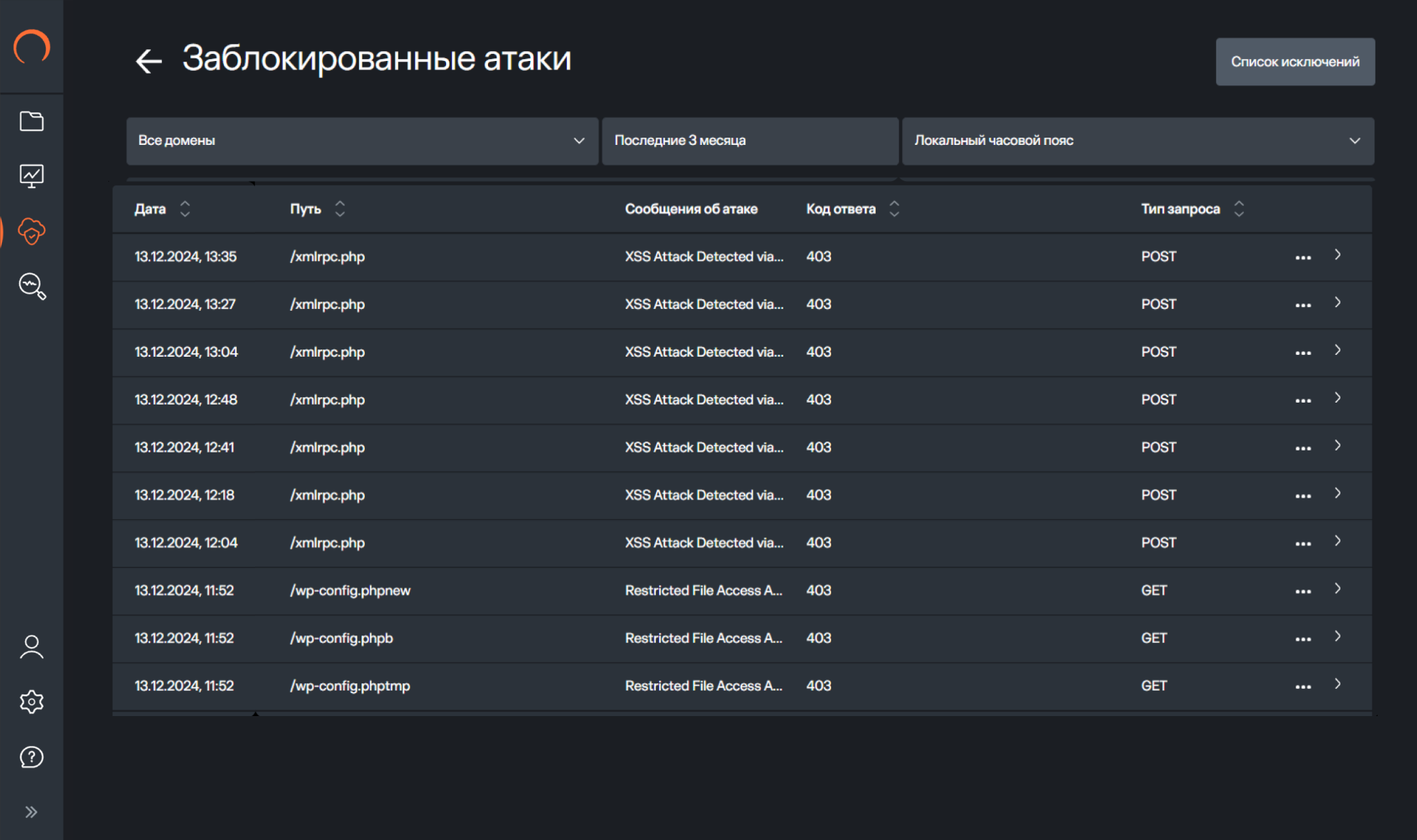Open the Локальный часовой пояс dropdown
The image size is (1417, 840).
coord(1138,140)
